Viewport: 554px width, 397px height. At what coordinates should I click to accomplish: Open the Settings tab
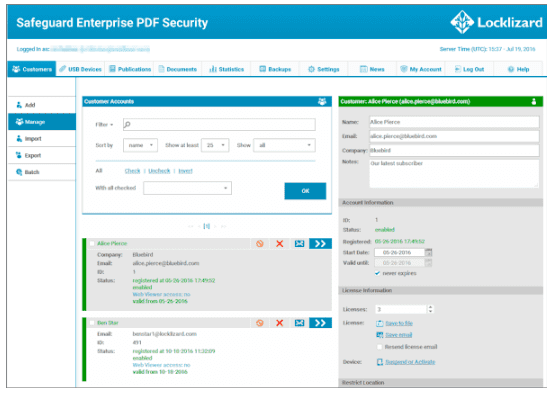tap(324, 69)
